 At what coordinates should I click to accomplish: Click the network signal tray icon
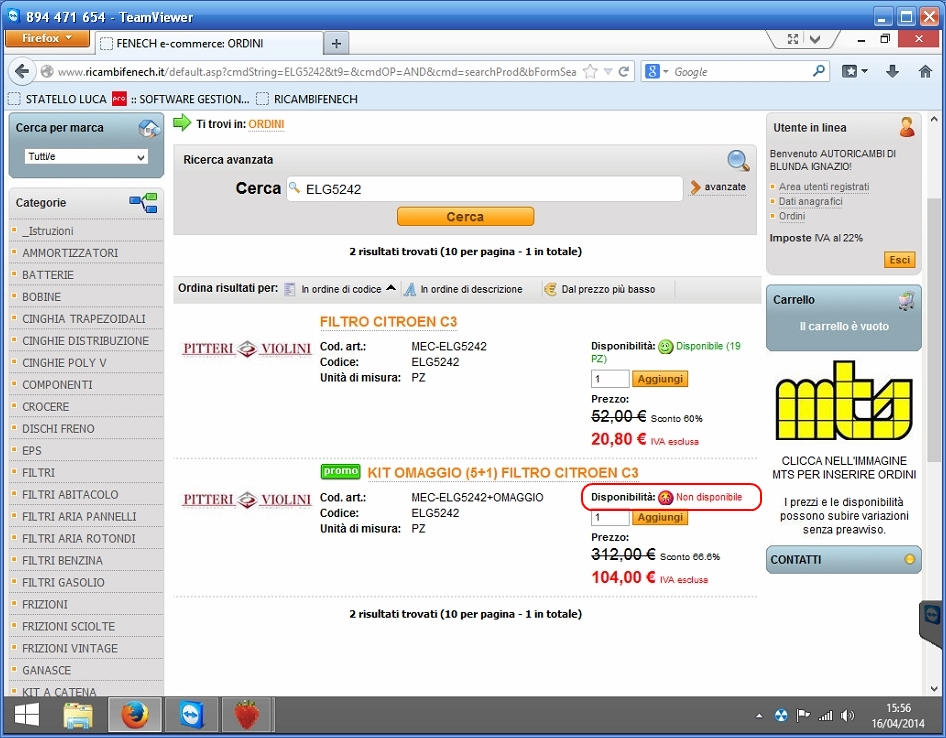[x=825, y=716]
